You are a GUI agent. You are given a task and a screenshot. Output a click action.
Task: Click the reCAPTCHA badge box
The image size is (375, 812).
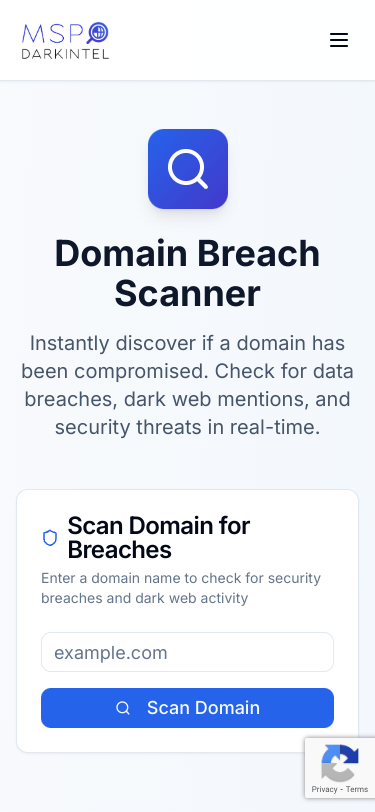tap(340, 768)
